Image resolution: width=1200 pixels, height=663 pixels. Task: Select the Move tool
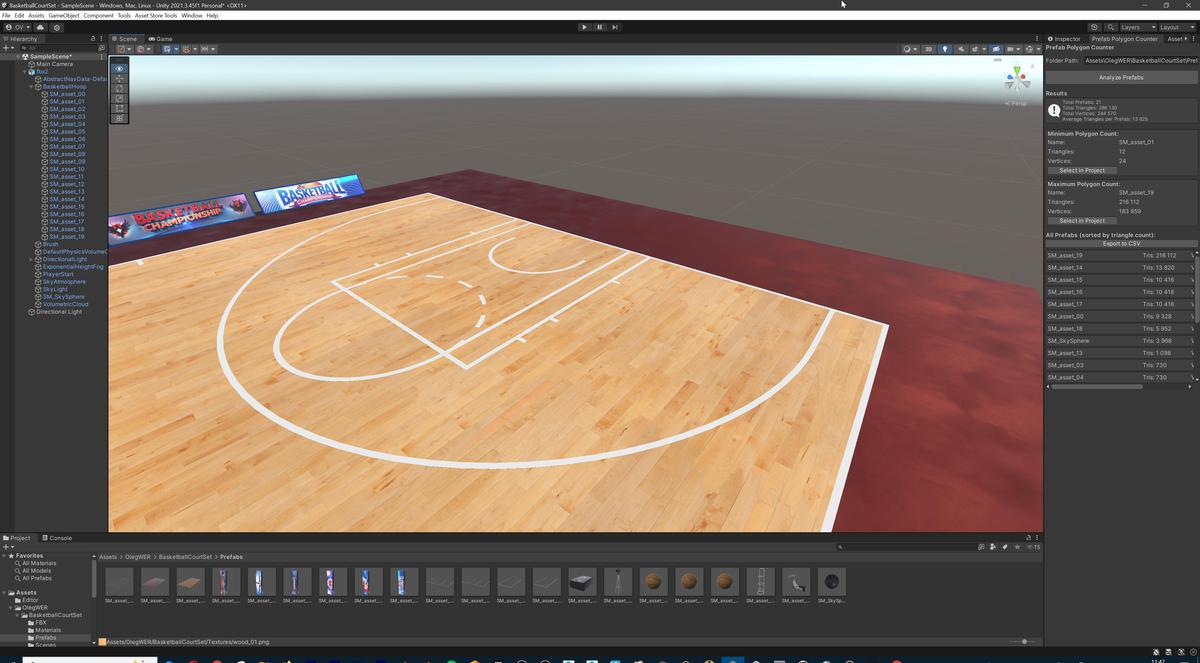point(119,78)
